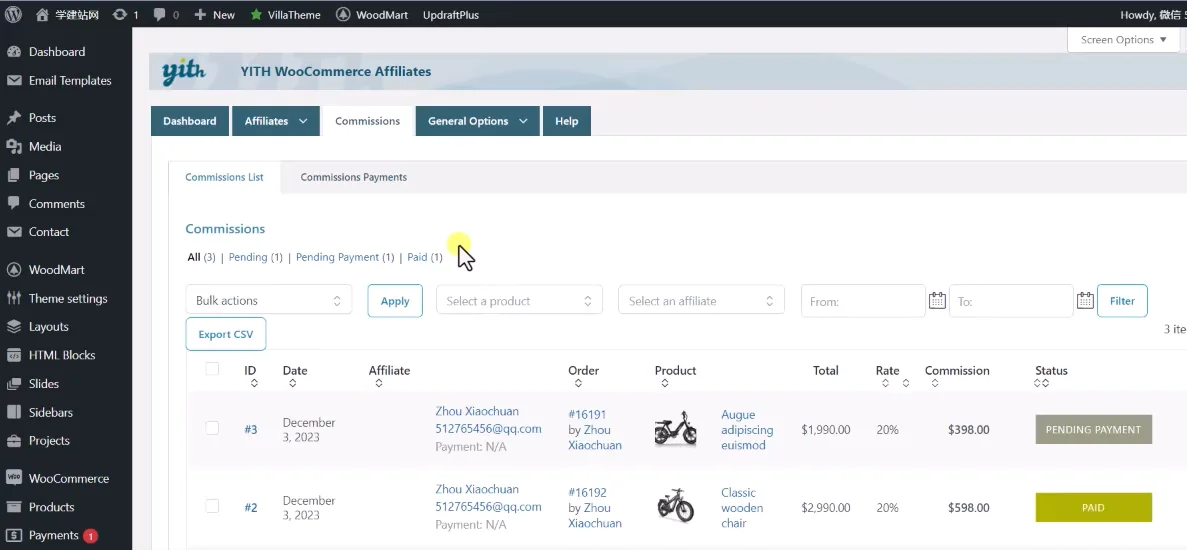Filter by the Pending (1) link
Viewport: 1187px width, 550px height.
click(x=255, y=257)
